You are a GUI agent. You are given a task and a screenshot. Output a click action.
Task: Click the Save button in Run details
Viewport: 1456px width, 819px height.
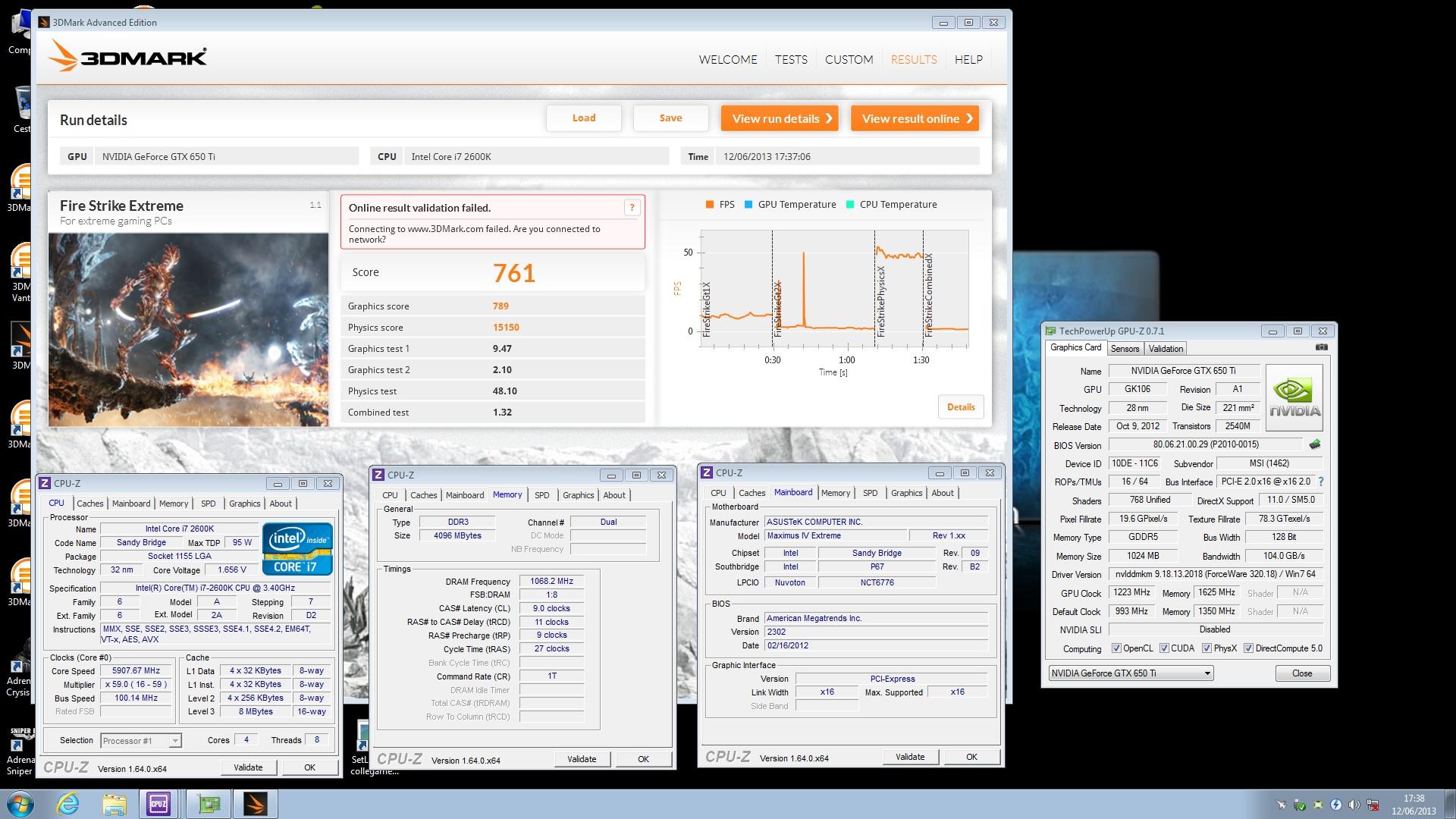point(670,118)
